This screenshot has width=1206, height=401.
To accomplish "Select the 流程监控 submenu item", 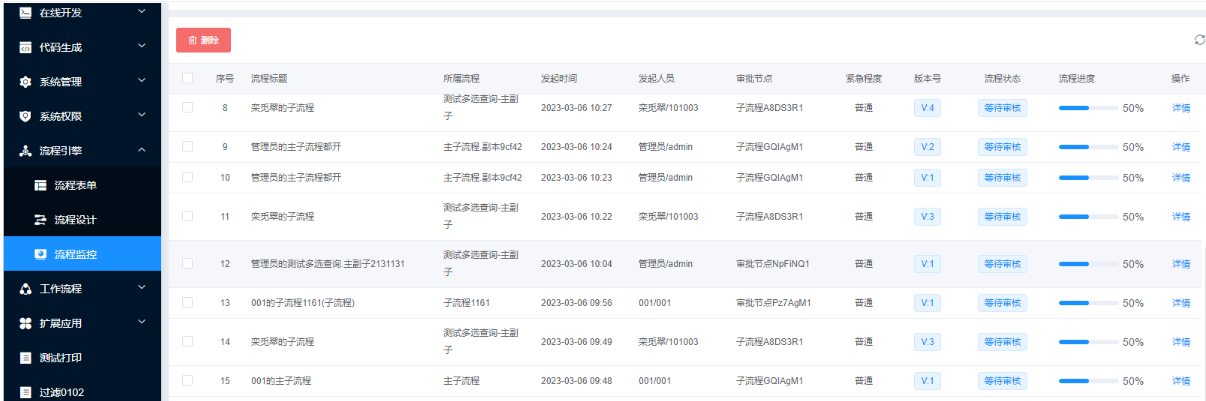I will pyautogui.click(x=80, y=254).
